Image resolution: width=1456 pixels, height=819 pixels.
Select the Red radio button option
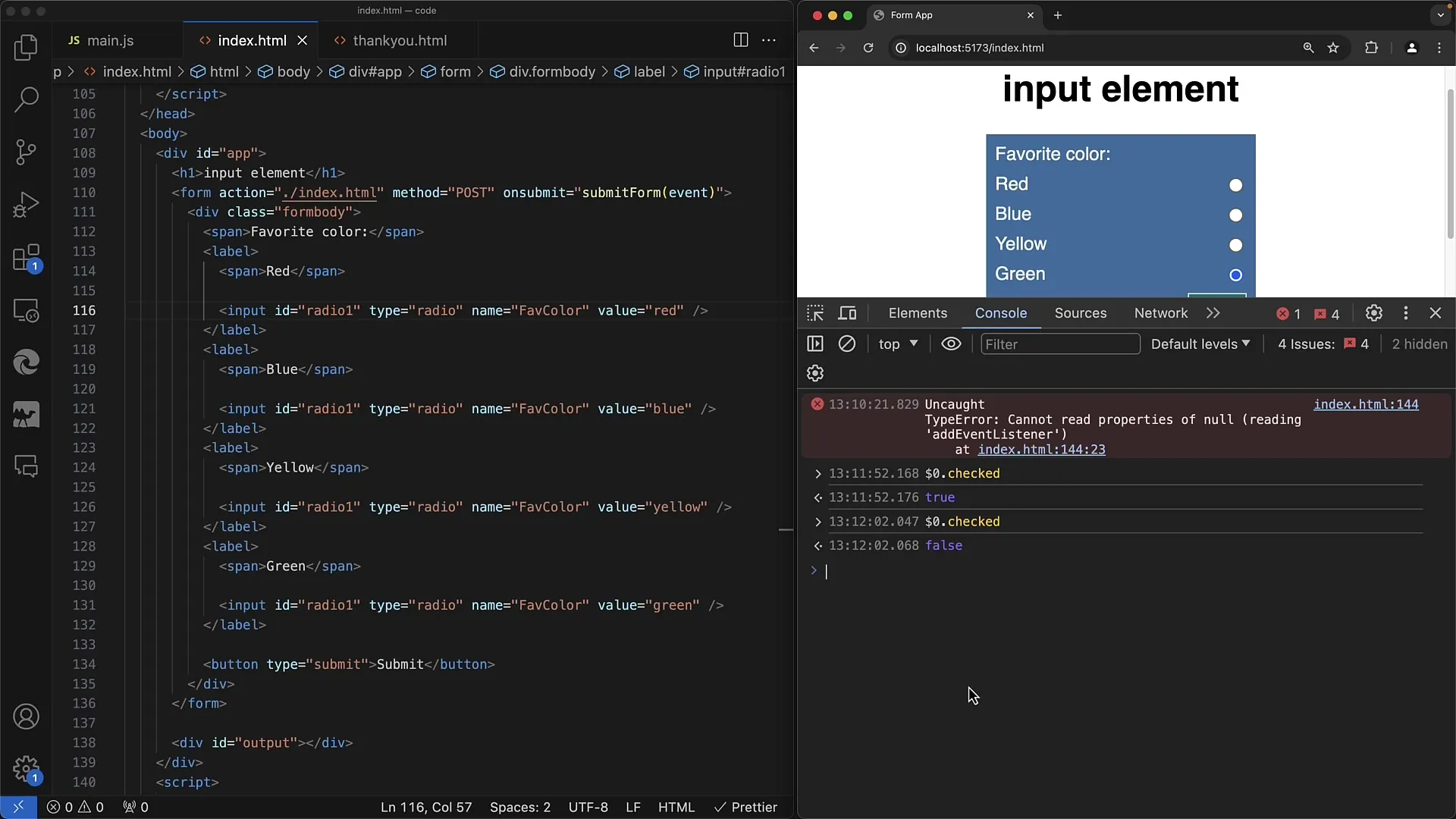click(1235, 184)
